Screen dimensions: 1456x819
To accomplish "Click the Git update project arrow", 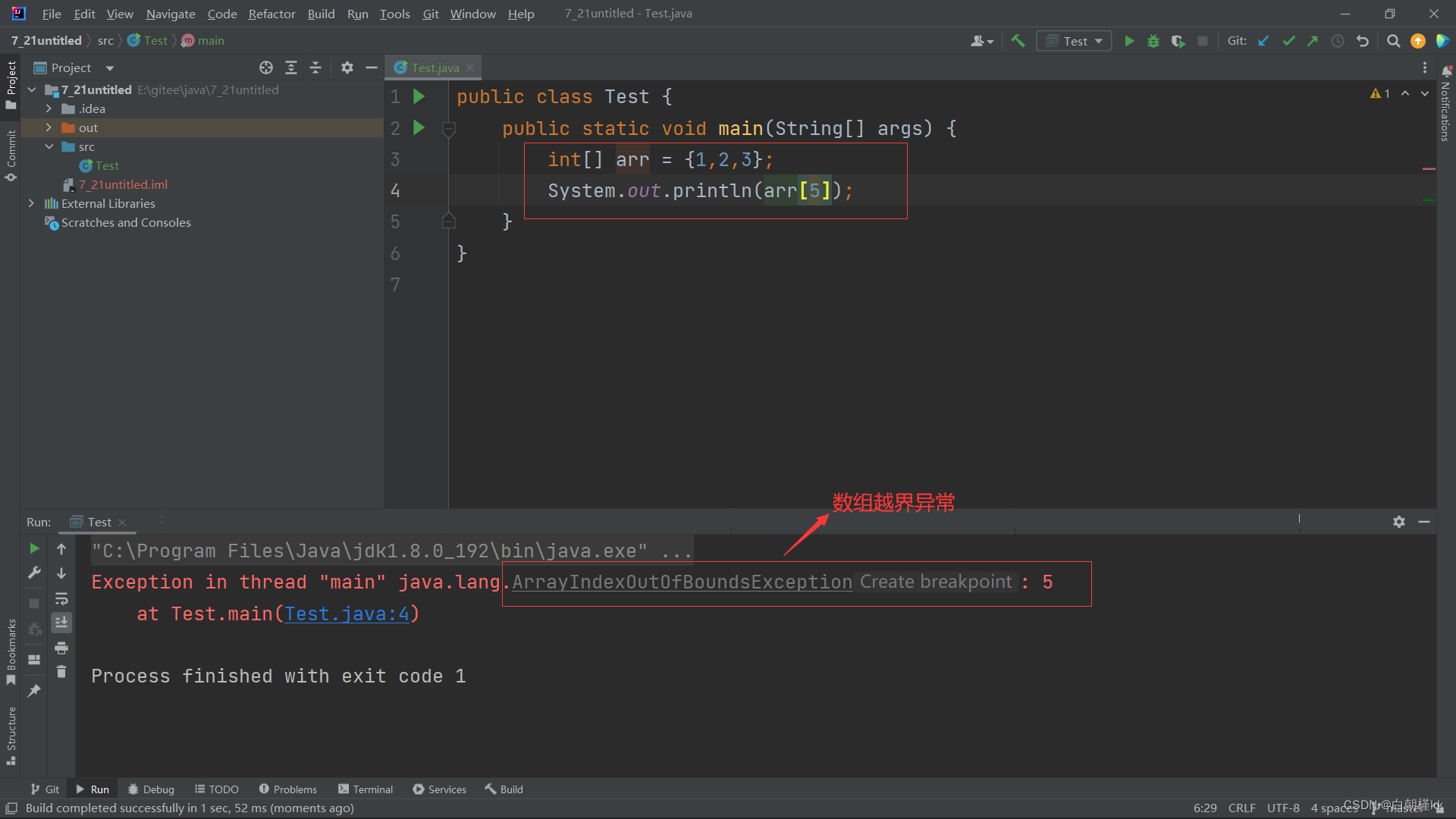I will [x=1263, y=41].
